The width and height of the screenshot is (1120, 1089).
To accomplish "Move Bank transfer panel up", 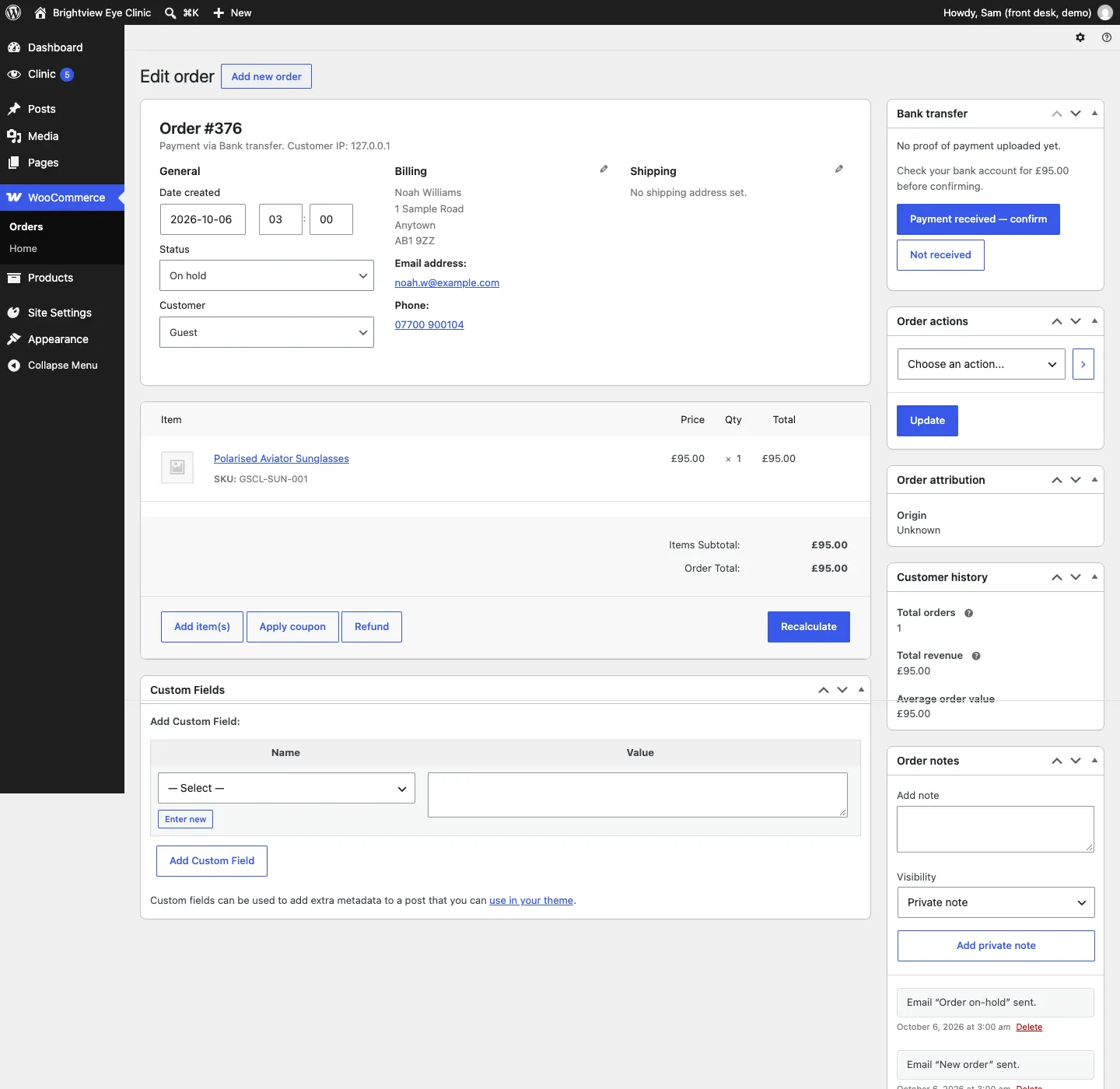I will click(x=1057, y=114).
